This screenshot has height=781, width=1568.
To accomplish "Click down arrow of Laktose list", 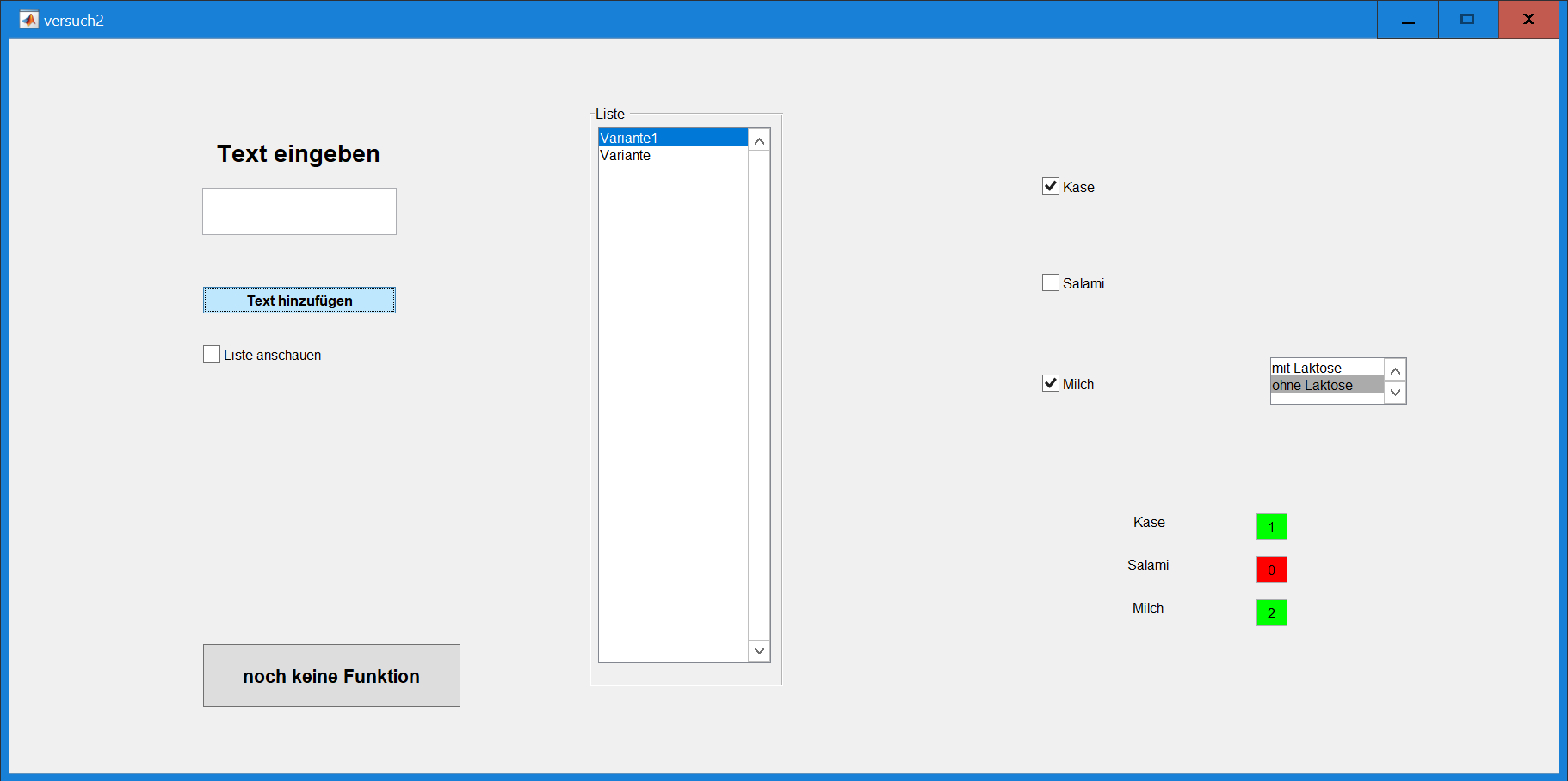I will point(1396,393).
